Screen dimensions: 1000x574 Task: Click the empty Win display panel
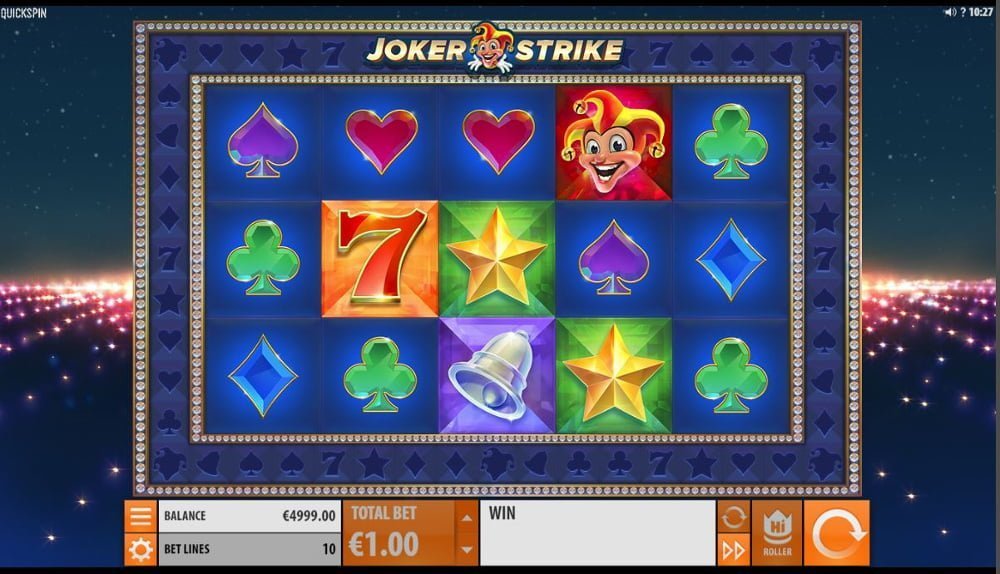pos(598,533)
